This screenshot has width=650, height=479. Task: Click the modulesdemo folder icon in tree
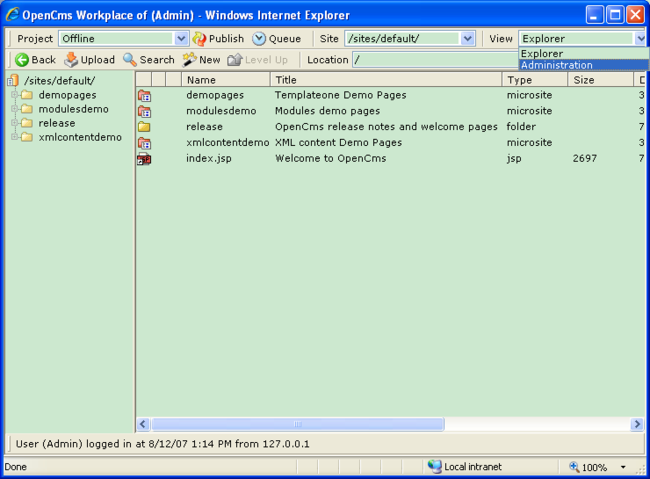click(27, 109)
